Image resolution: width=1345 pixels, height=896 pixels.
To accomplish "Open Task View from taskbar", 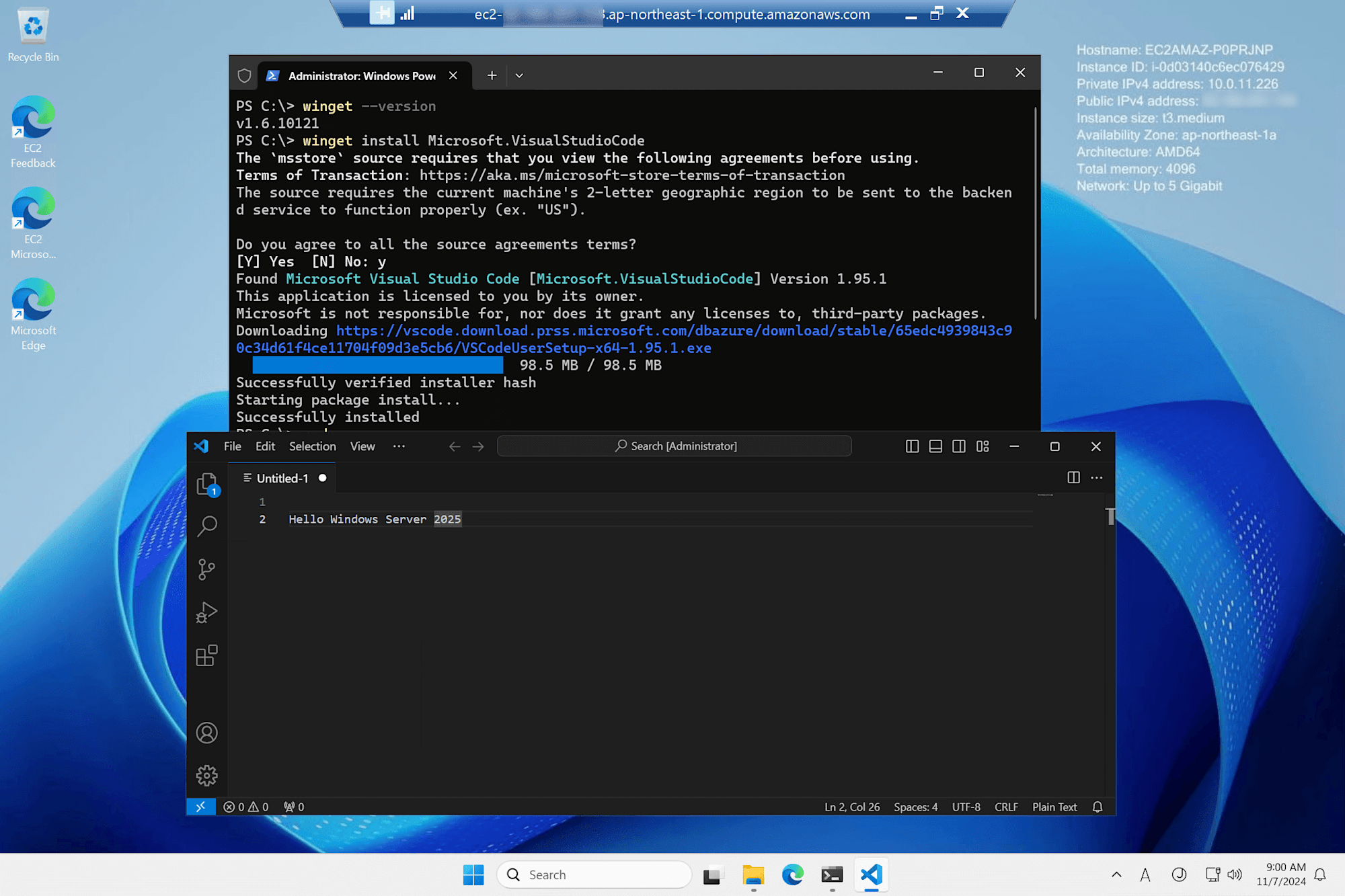I will (712, 874).
